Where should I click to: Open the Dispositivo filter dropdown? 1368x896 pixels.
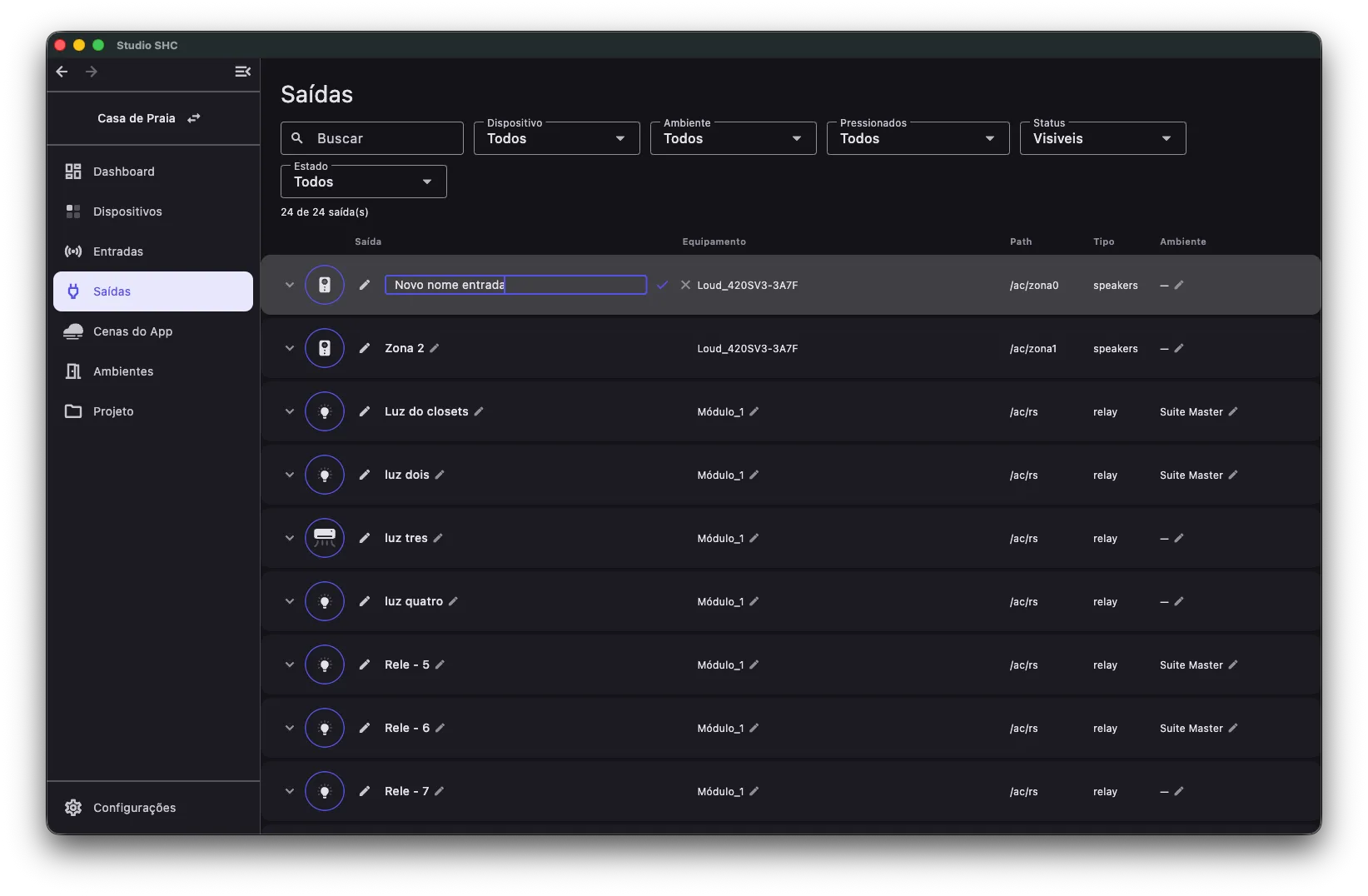556,138
